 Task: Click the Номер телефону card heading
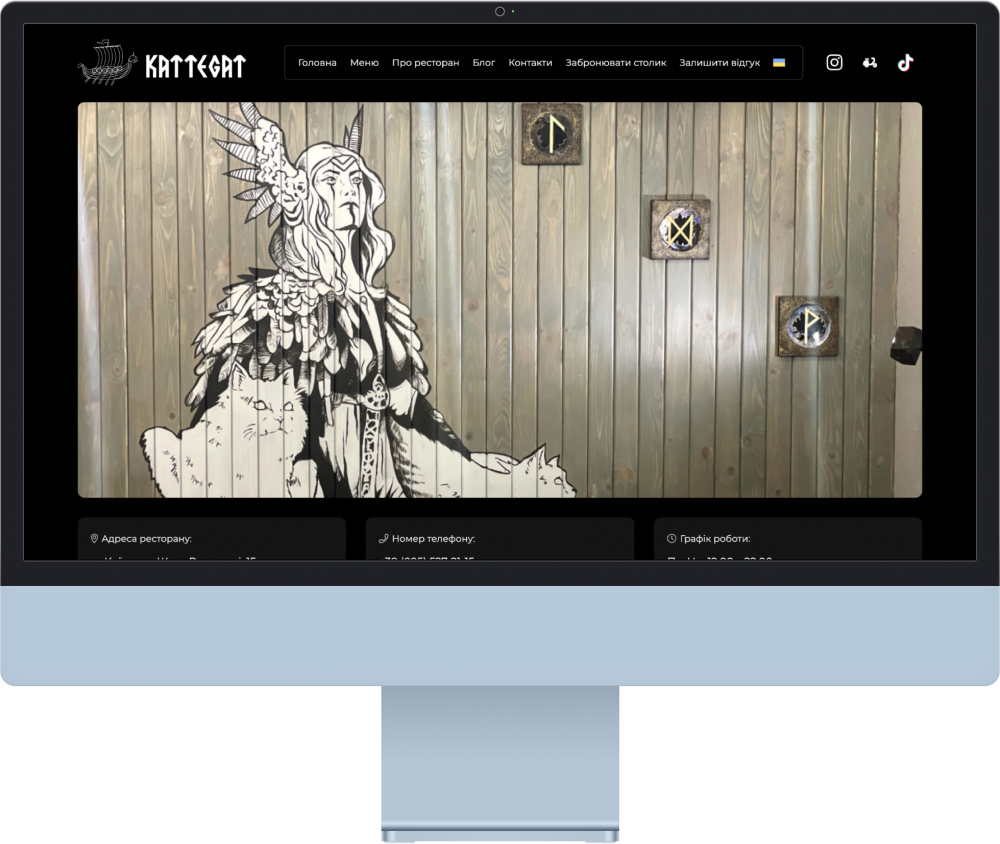point(433,538)
